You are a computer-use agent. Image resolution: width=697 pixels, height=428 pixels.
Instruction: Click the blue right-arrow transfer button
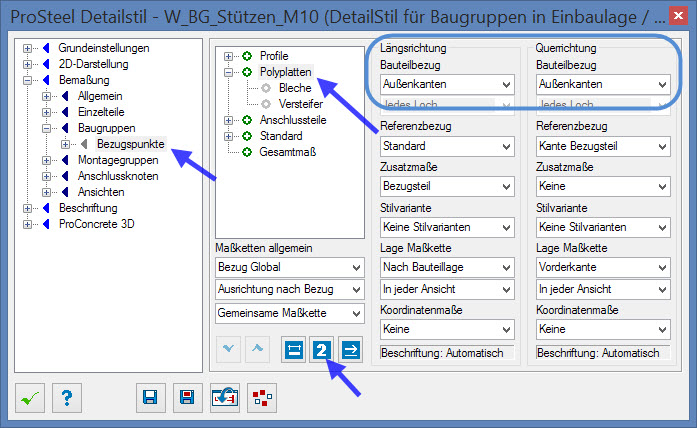pos(350,350)
